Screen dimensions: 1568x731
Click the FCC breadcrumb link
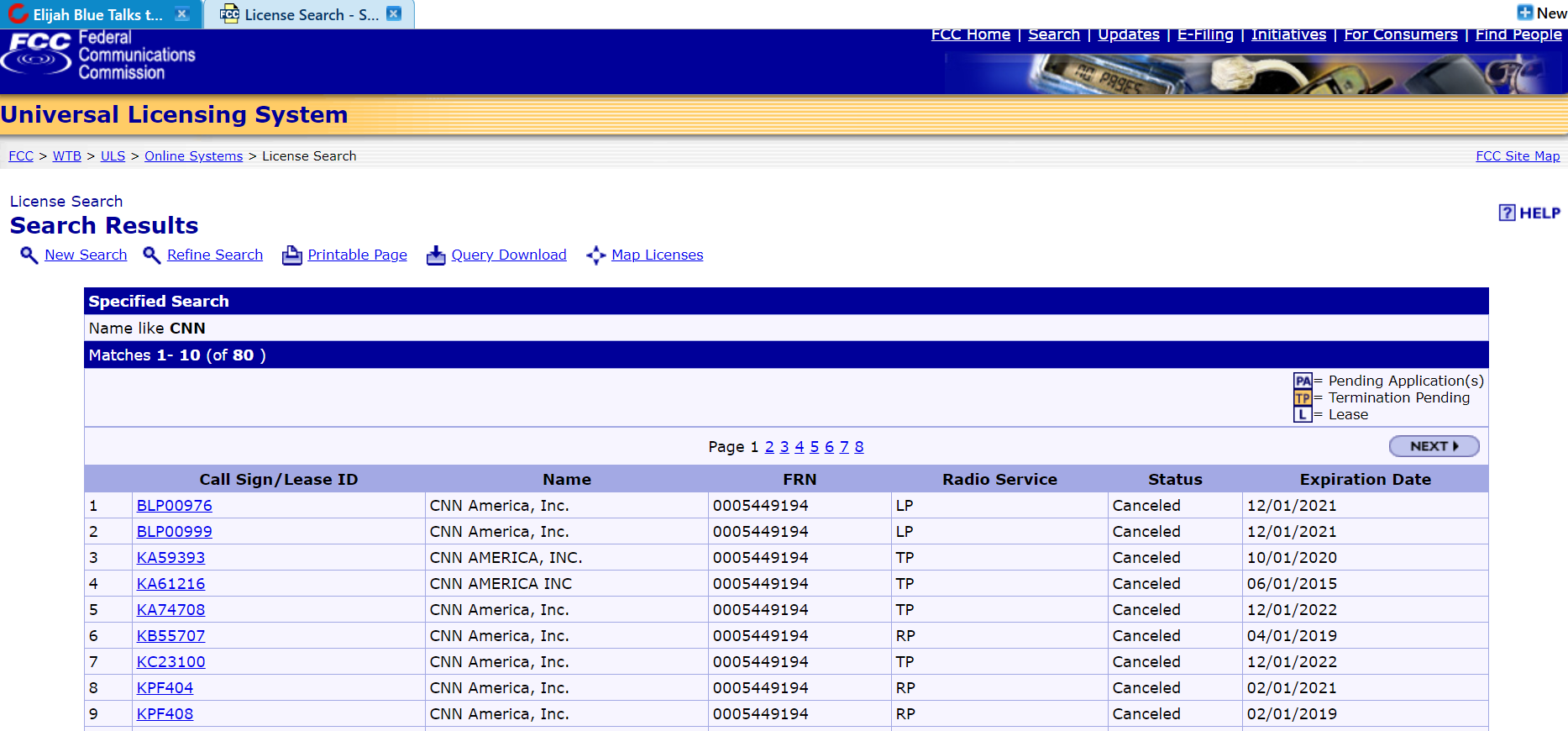pyautogui.click(x=21, y=156)
